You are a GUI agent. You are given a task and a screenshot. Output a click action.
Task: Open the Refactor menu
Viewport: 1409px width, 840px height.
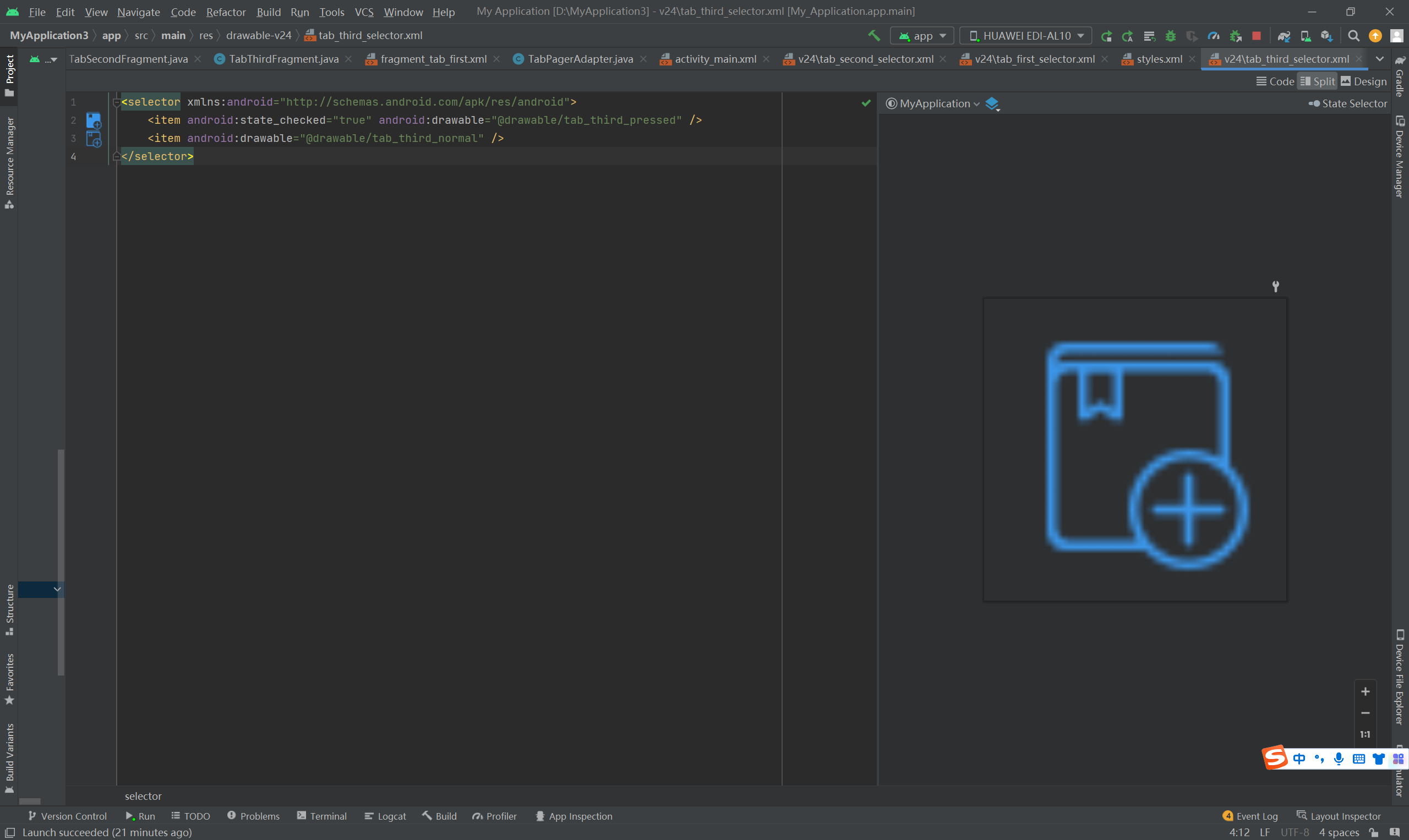(x=226, y=12)
